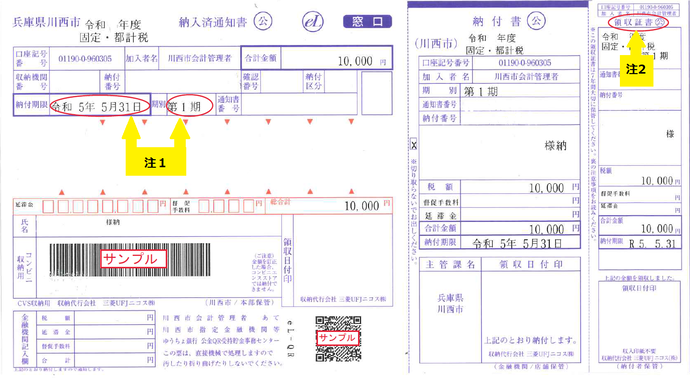
Task: Click the 金融機関記入欄 vertical label
Action: tap(25, 339)
